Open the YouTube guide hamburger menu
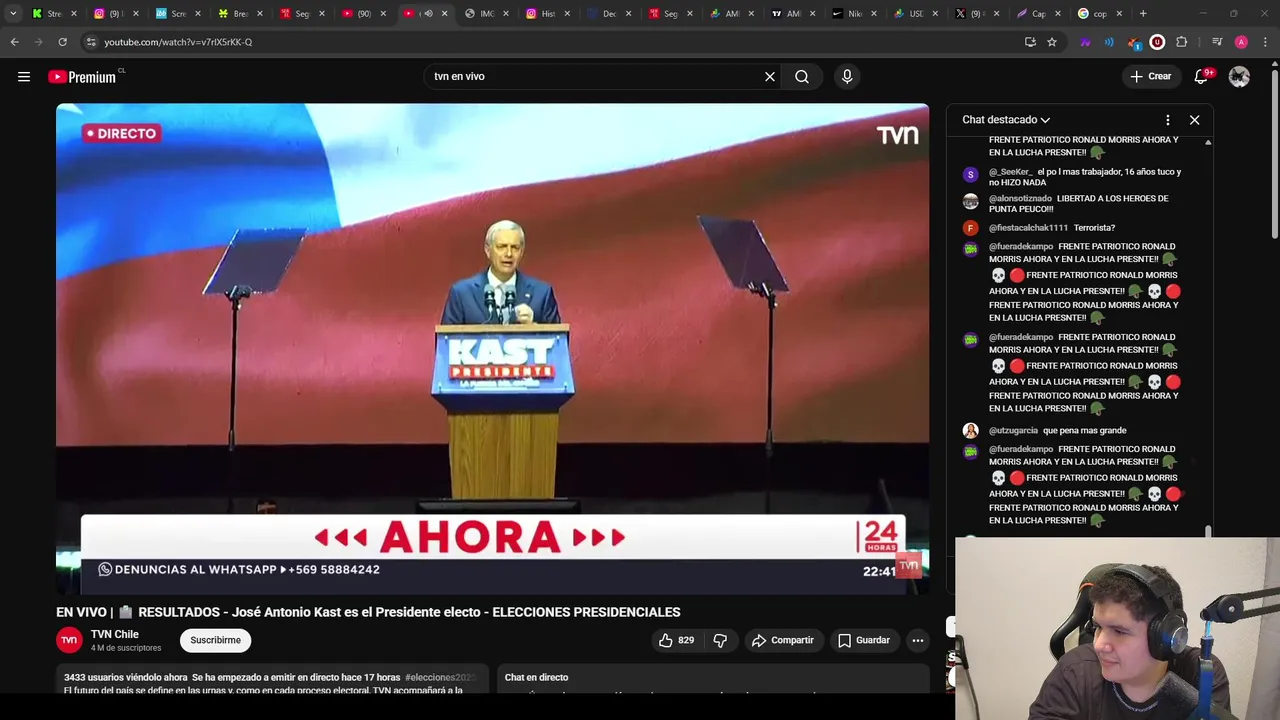 (24, 77)
